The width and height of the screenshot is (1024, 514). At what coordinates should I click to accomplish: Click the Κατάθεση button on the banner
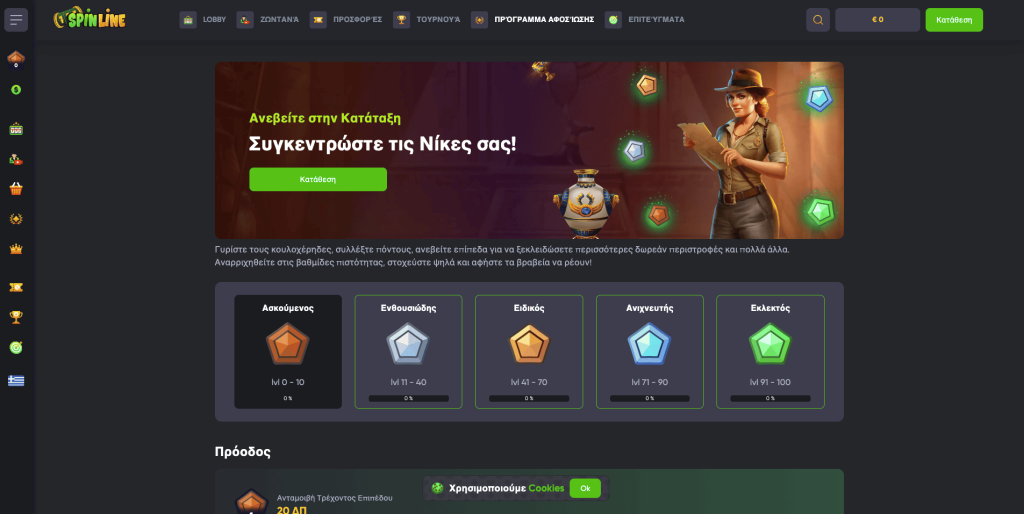click(x=318, y=179)
